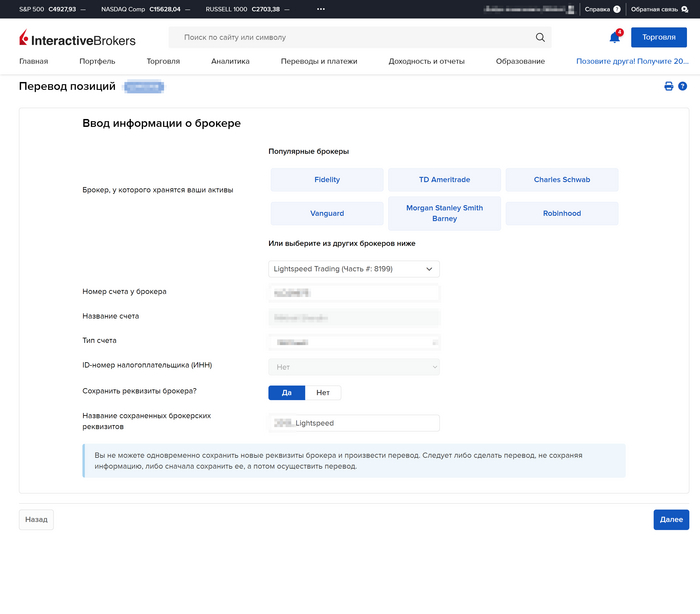Click the Далее button
The height and width of the screenshot is (614, 700).
point(670,520)
